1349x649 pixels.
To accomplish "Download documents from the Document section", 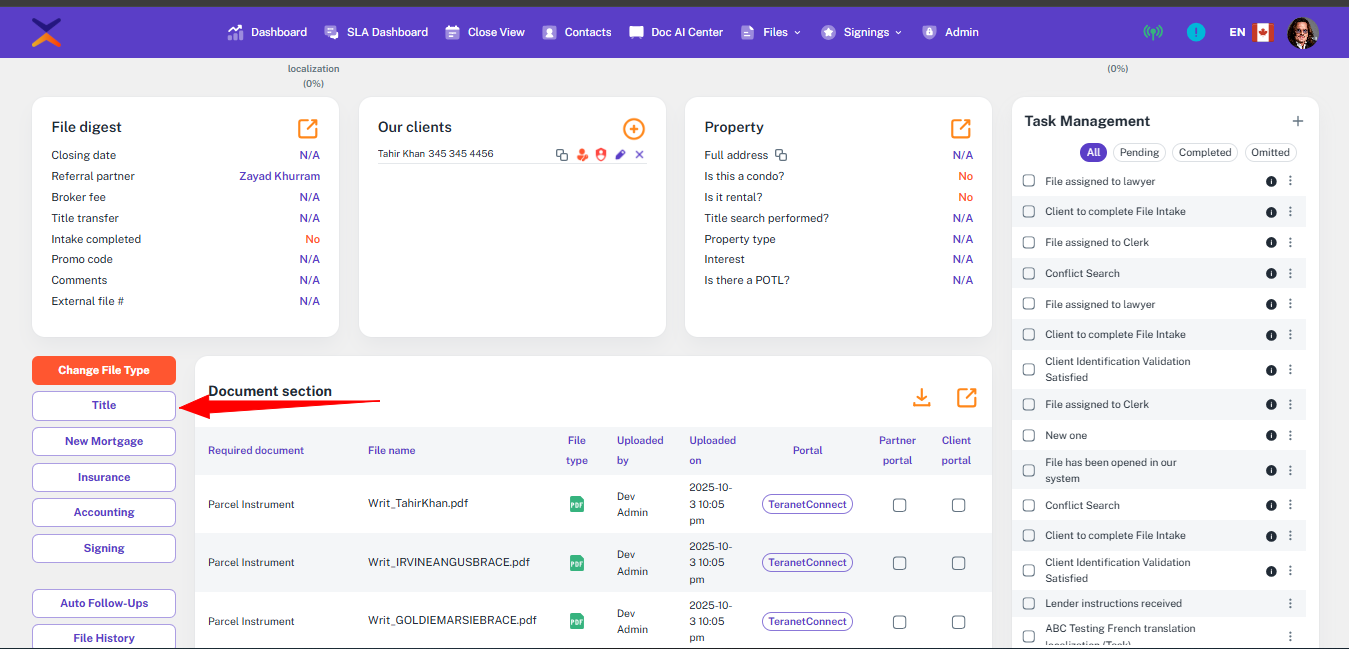I will point(922,397).
